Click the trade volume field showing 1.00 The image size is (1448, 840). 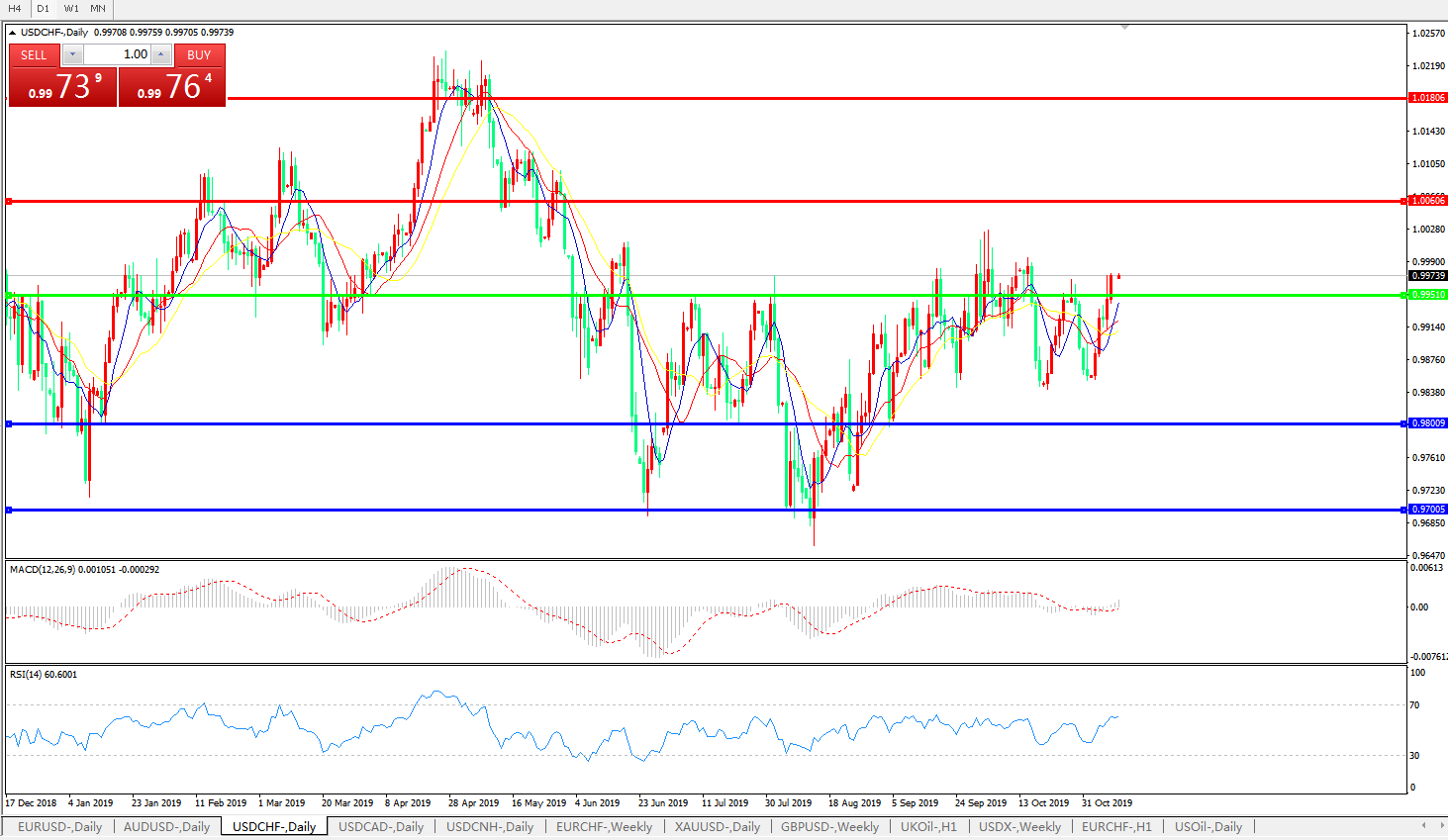point(118,55)
